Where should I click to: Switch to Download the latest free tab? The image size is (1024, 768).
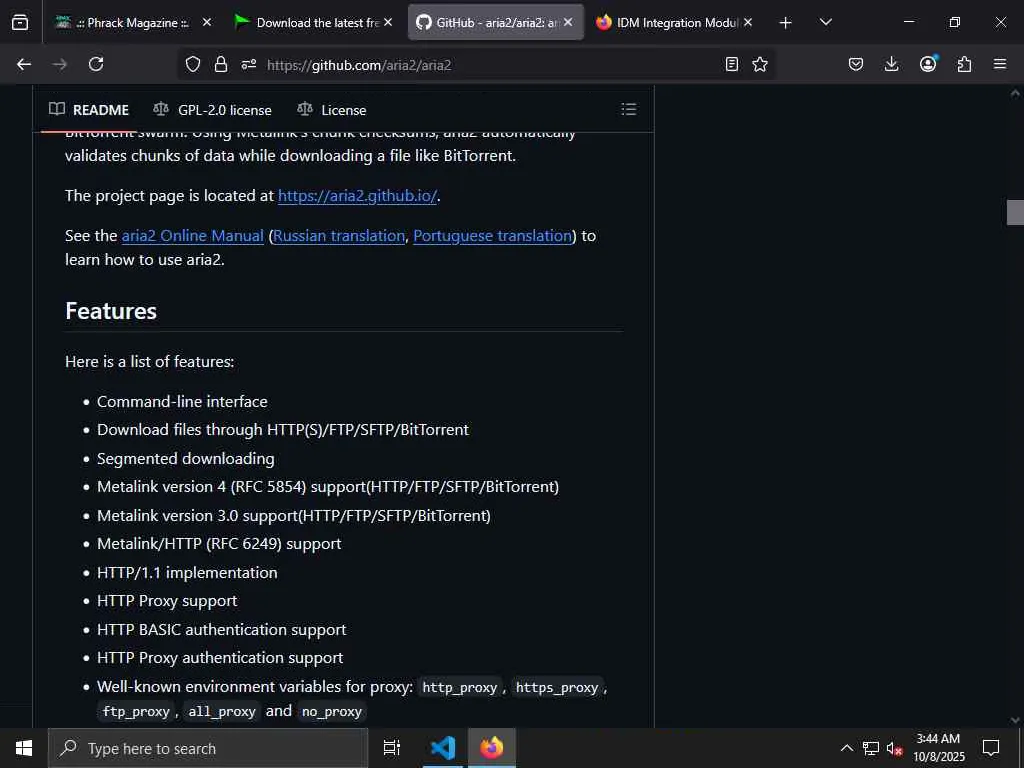coord(315,22)
